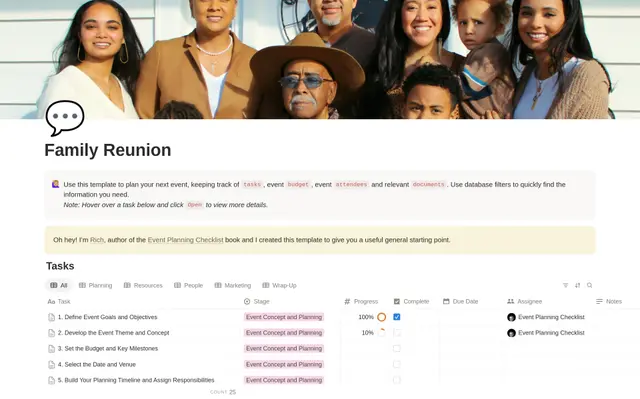Open the Event Planning Checklist book link
Image resolution: width=640 pixels, height=399 pixels.
185,240
